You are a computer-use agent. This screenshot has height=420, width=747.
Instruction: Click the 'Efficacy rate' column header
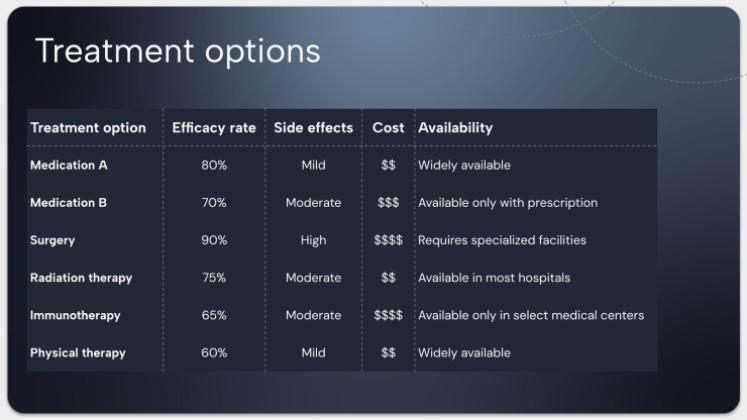click(x=214, y=128)
